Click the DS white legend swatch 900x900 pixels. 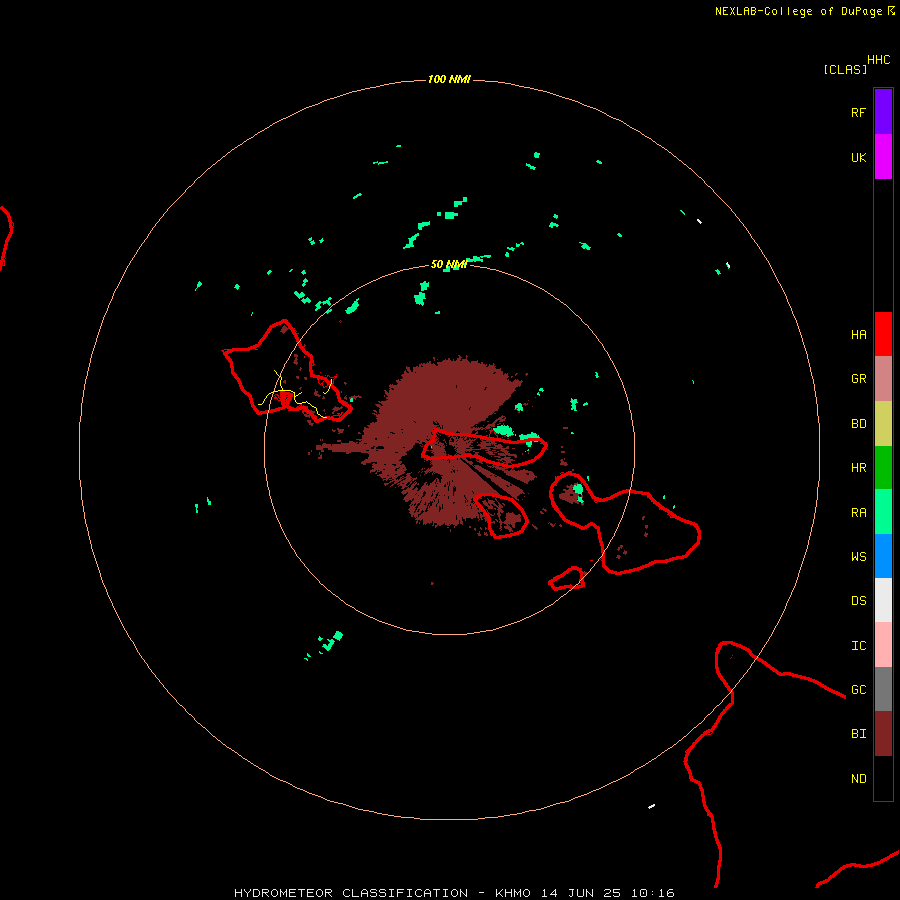[883, 600]
